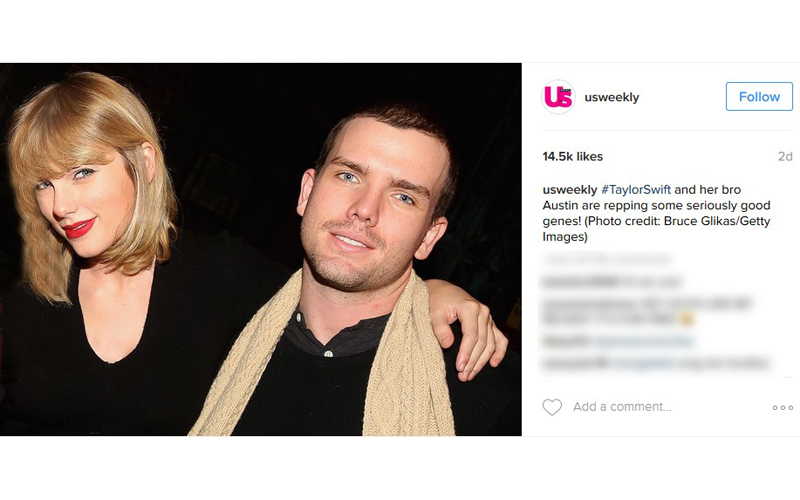
Task: Open usweekly profile from header username
Action: (x=612, y=97)
